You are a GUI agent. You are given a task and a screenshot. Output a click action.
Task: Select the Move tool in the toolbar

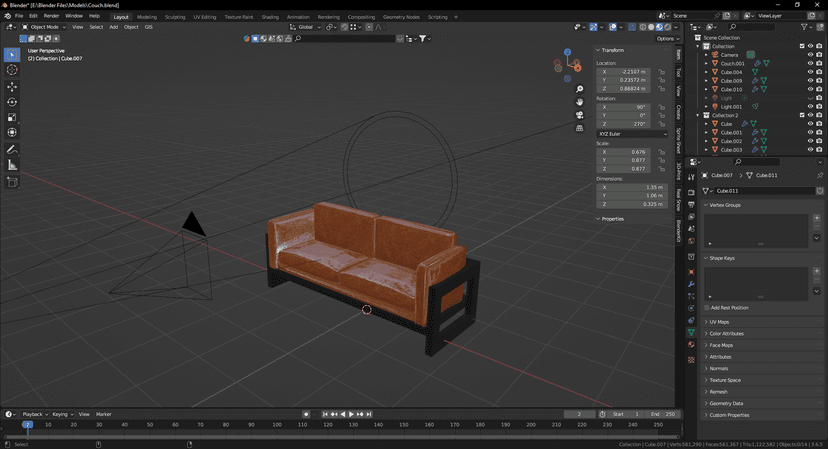12,86
